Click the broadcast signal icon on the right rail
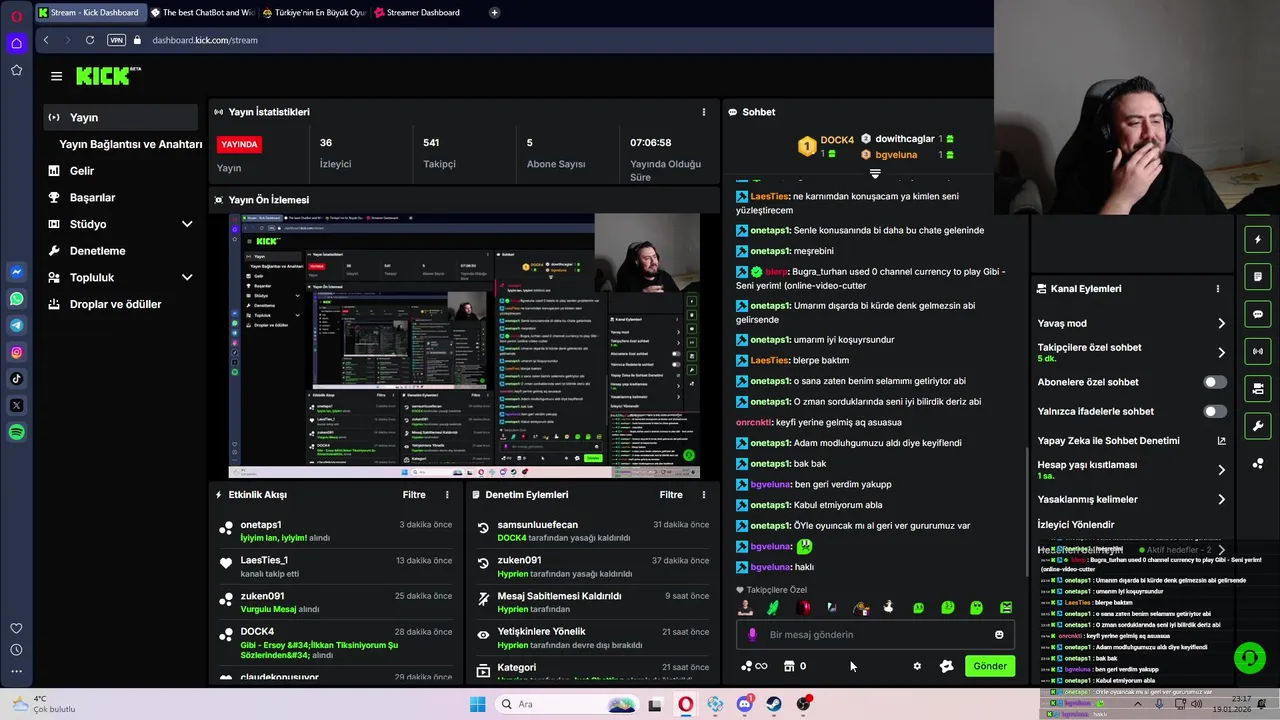 (1258, 352)
